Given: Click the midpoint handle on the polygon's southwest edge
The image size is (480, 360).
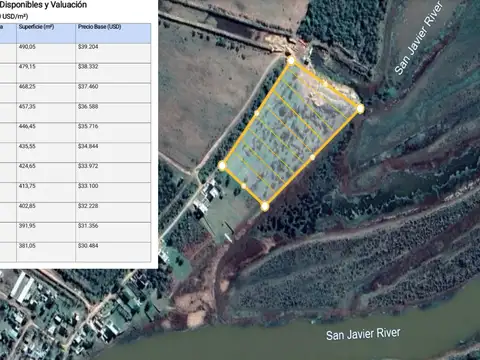Looking at the screenshot, I should click(x=244, y=186).
